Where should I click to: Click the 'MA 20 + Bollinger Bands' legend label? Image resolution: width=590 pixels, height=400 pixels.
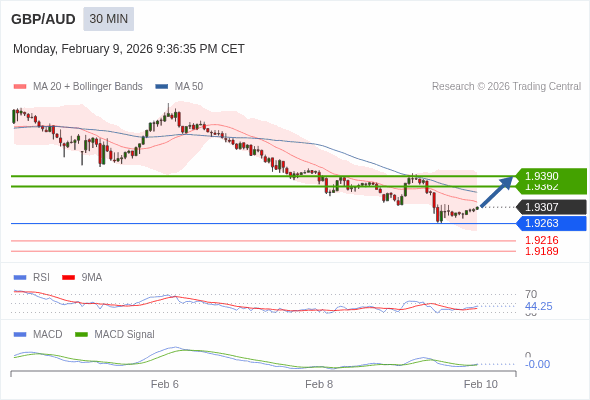click(88, 87)
